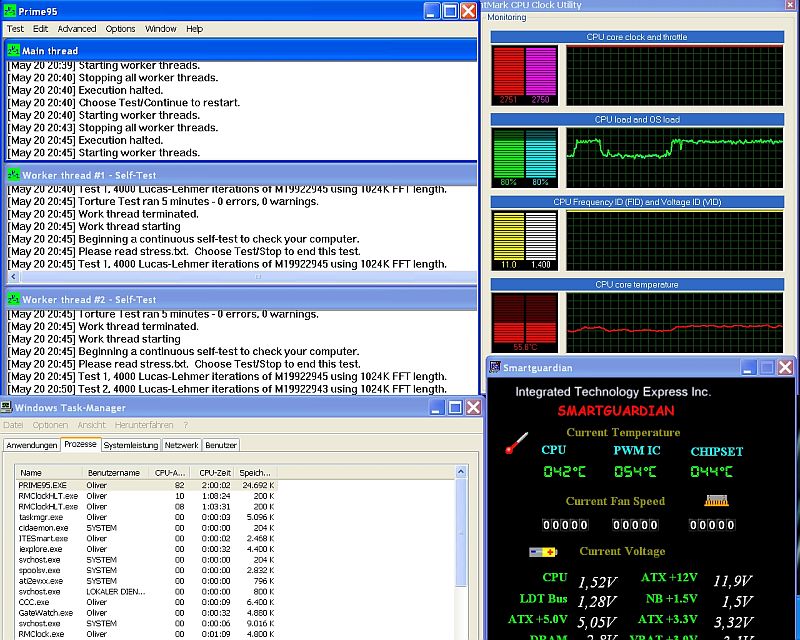Switch to the Anwendungen tab
Image resolution: width=800 pixels, height=640 pixels.
[32, 445]
